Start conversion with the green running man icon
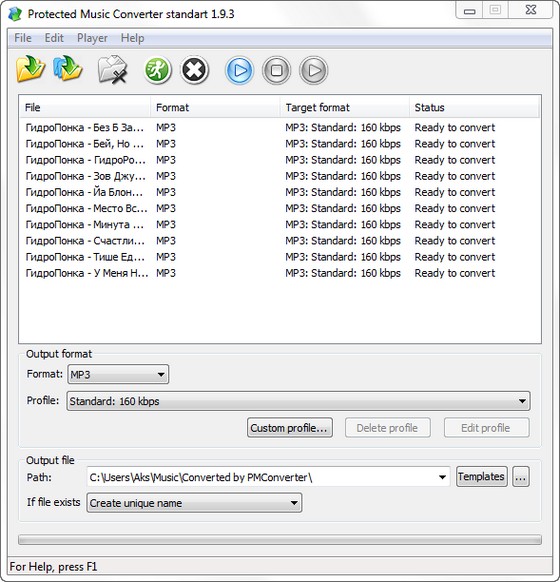Viewport: 560px width, 582px height. tap(157, 70)
